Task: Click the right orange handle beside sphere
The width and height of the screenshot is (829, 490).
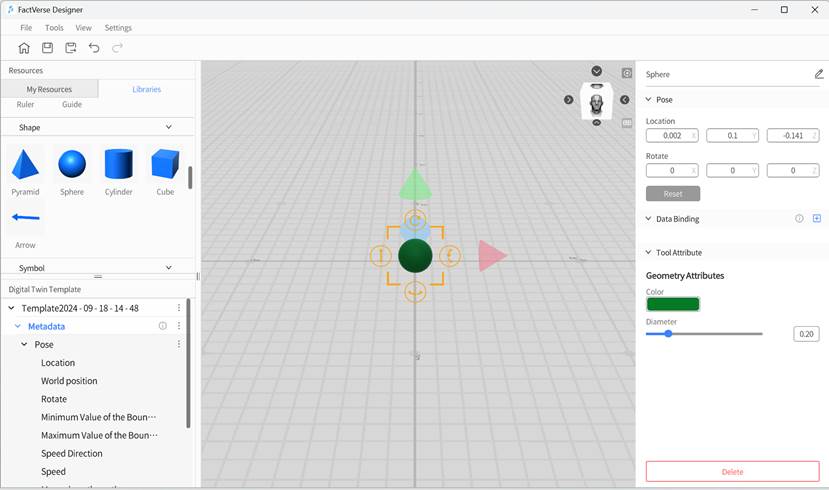Action: coord(450,256)
